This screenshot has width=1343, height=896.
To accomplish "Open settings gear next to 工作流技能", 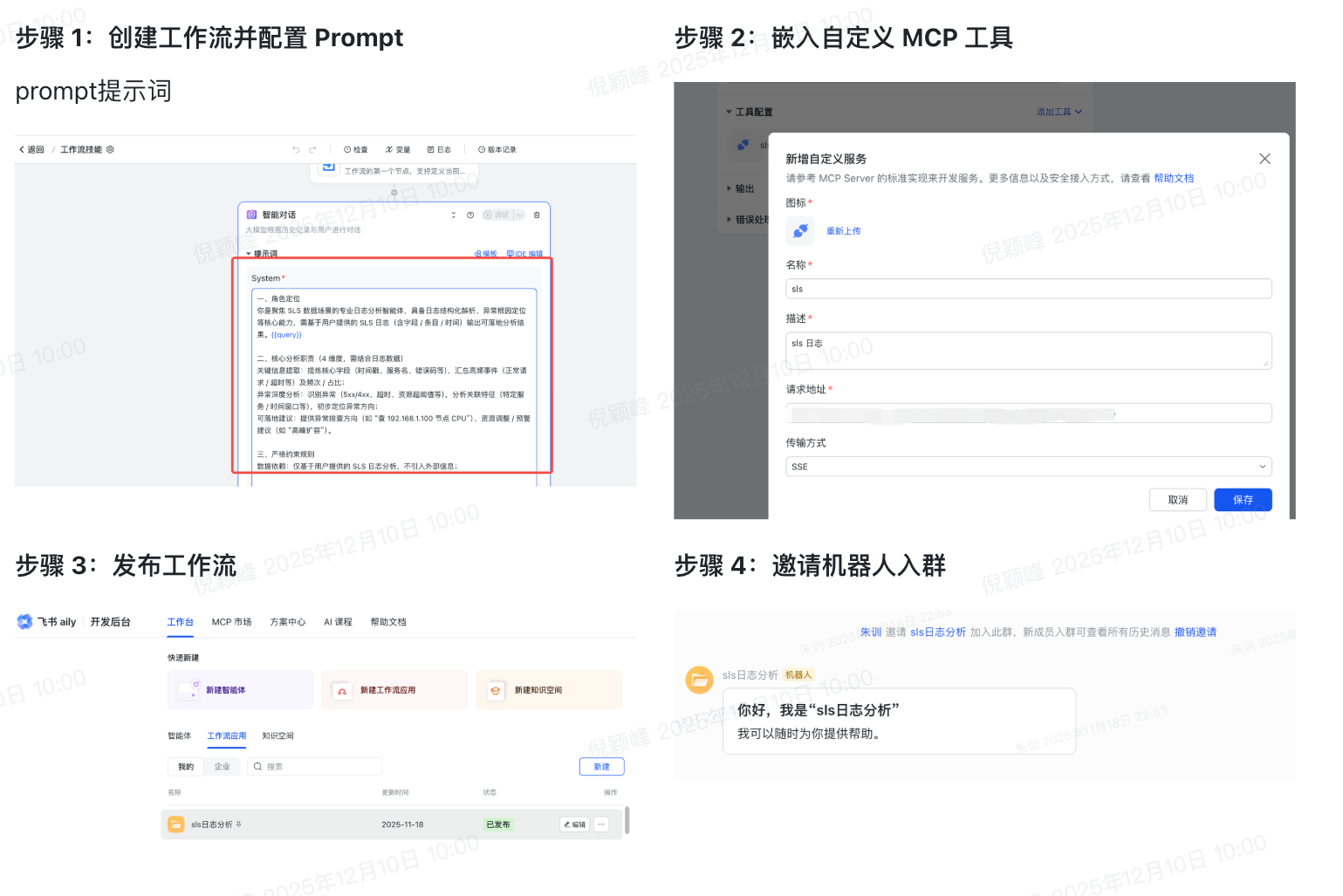I will (x=110, y=150).
